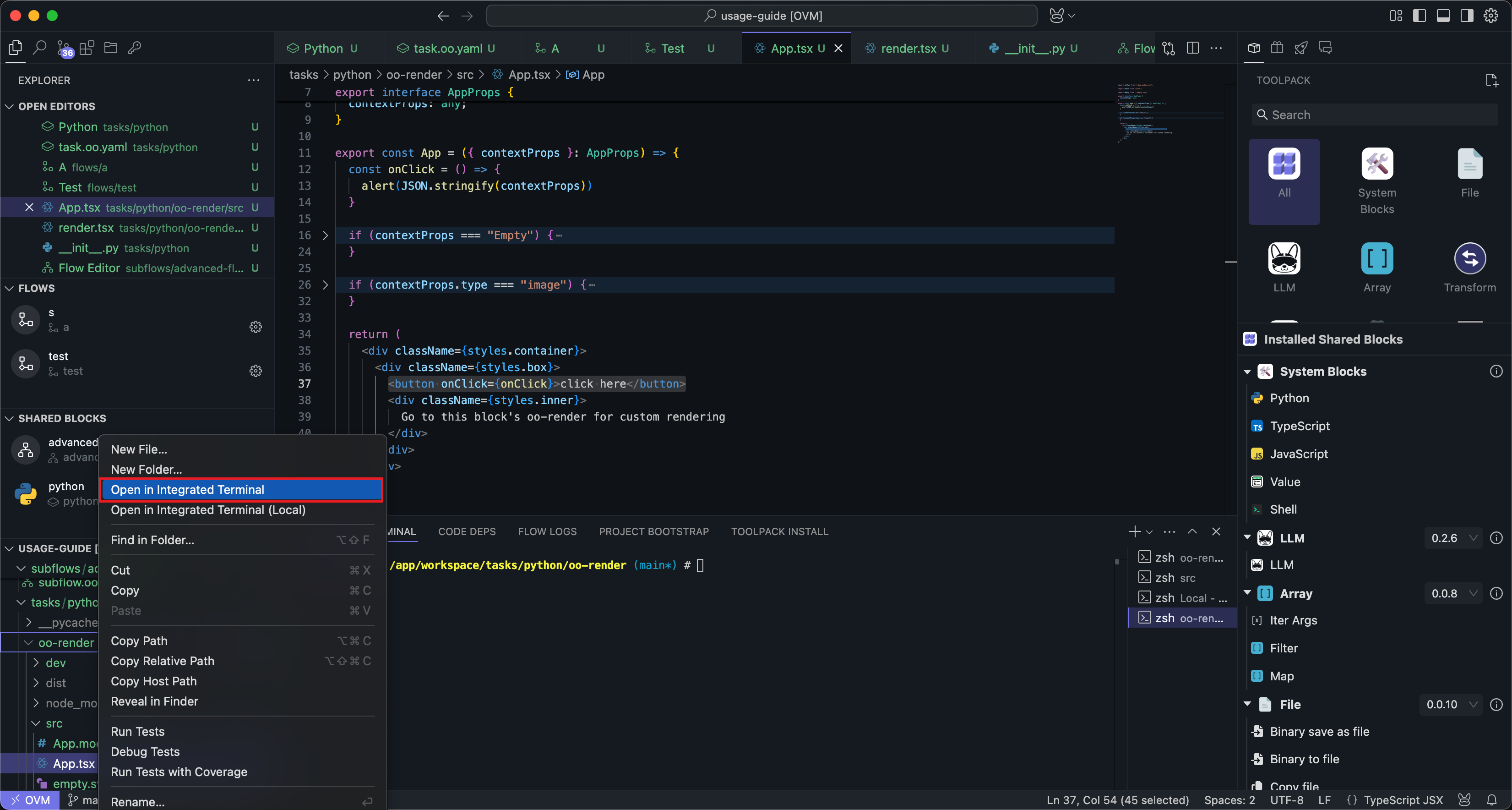The width and height of the screenshot is (1512, 810).
Task: Click the split editor right icon
Action: click(1192, 48)
